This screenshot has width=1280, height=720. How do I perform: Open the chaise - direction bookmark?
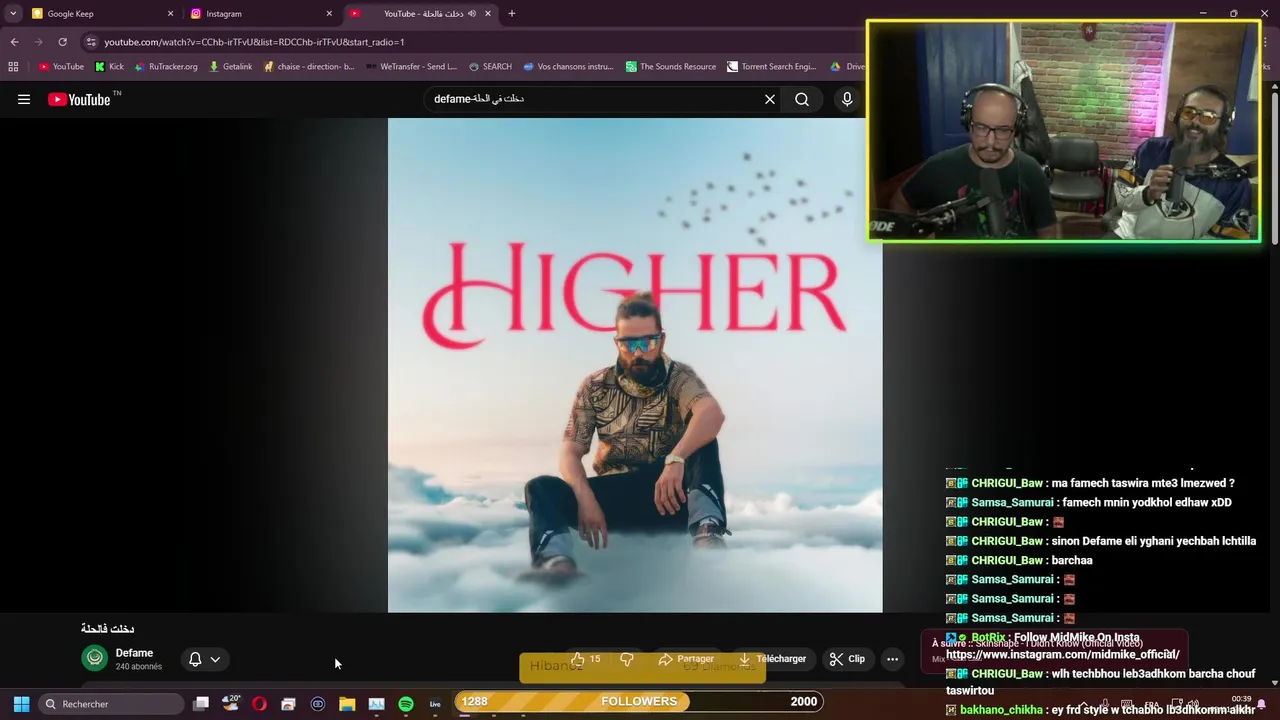tap(309, 67)
